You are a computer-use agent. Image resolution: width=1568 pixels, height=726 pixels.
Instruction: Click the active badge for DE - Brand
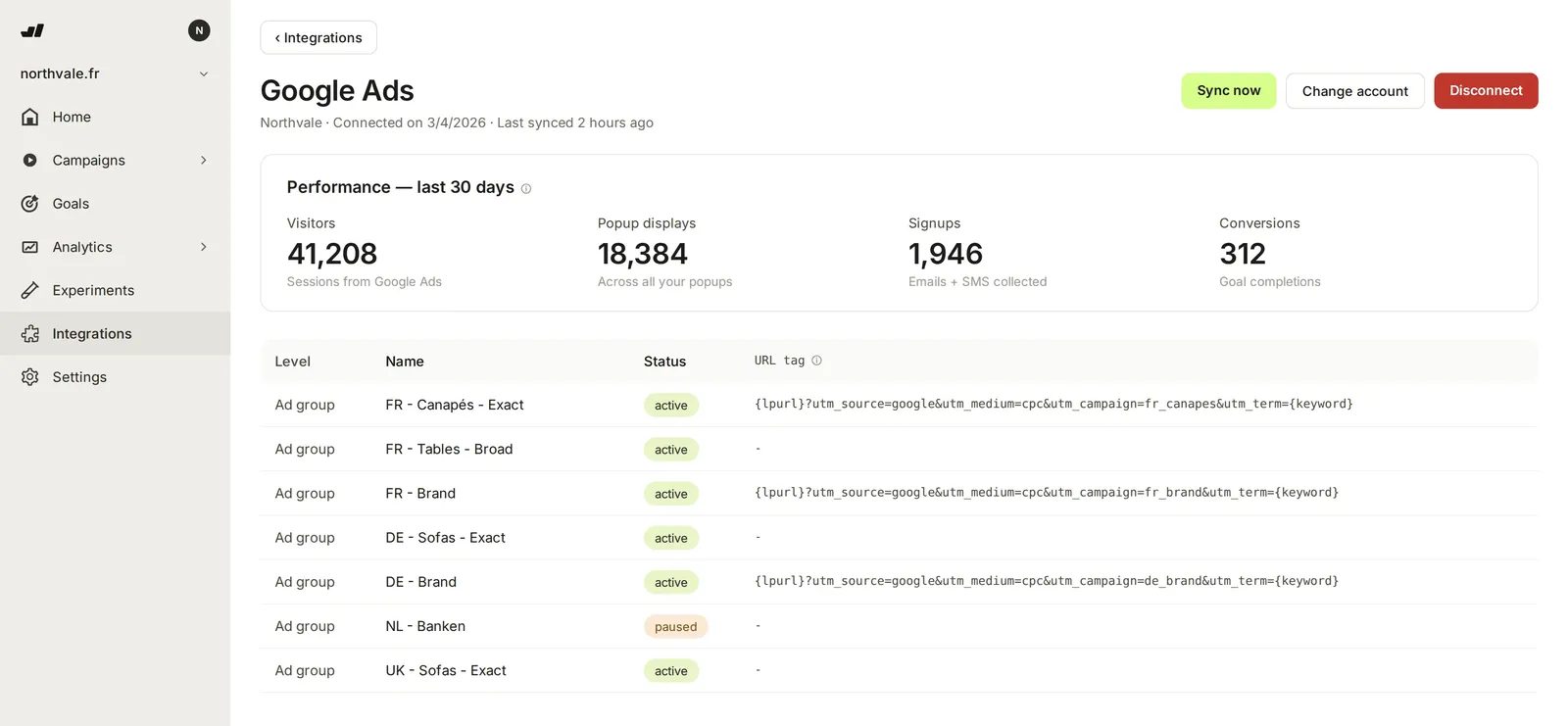pyautogui.click(x=670, y=582)
